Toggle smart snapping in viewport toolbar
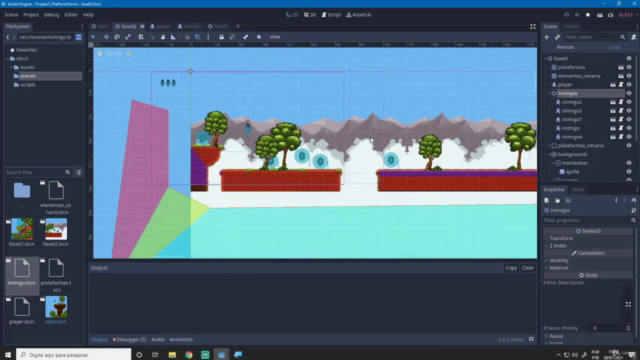 [187, 37]
